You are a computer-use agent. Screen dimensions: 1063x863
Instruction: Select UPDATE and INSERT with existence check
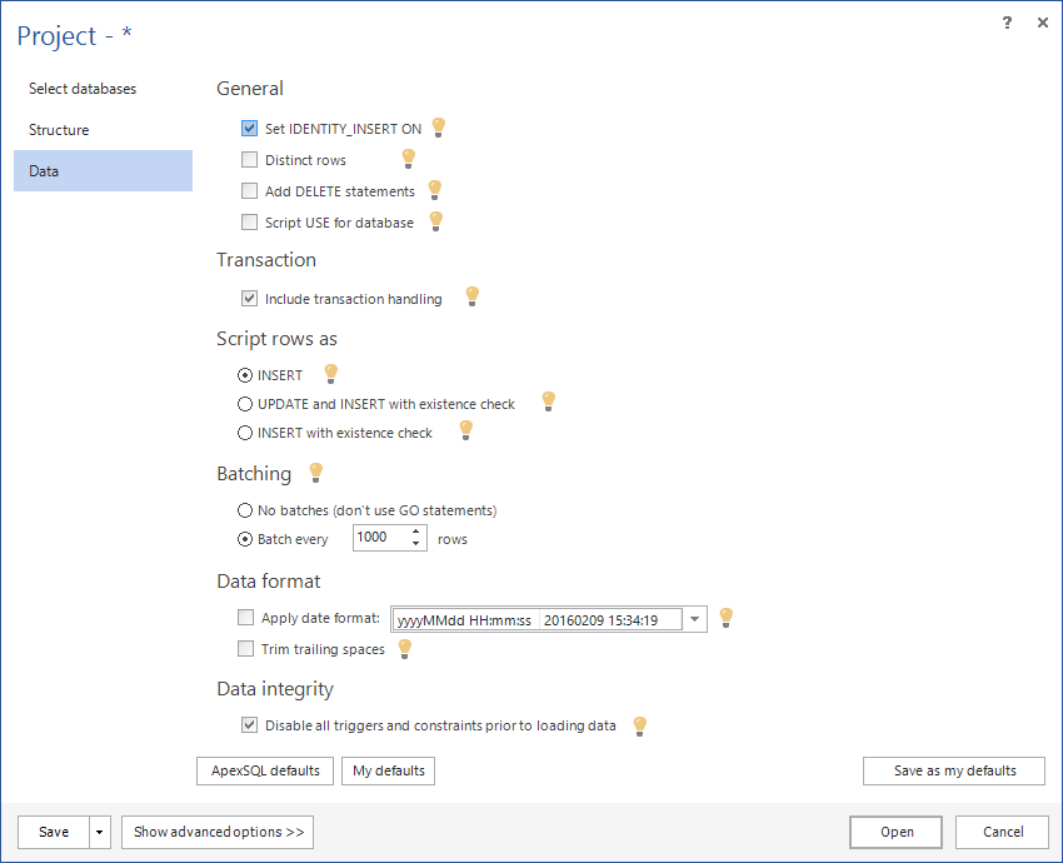(245, 404)
